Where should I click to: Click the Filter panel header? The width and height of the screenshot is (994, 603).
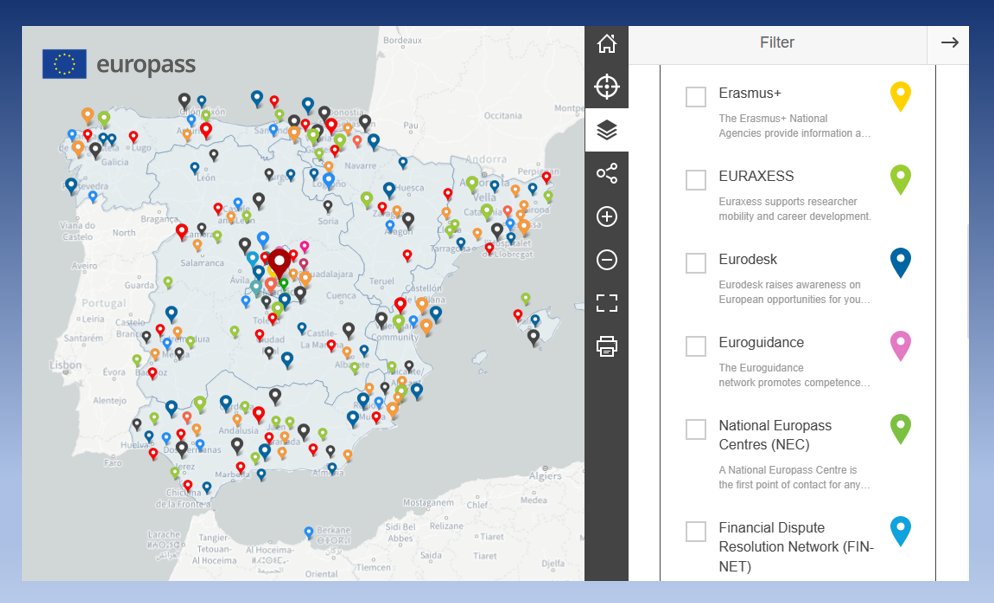tap(777, 42)
